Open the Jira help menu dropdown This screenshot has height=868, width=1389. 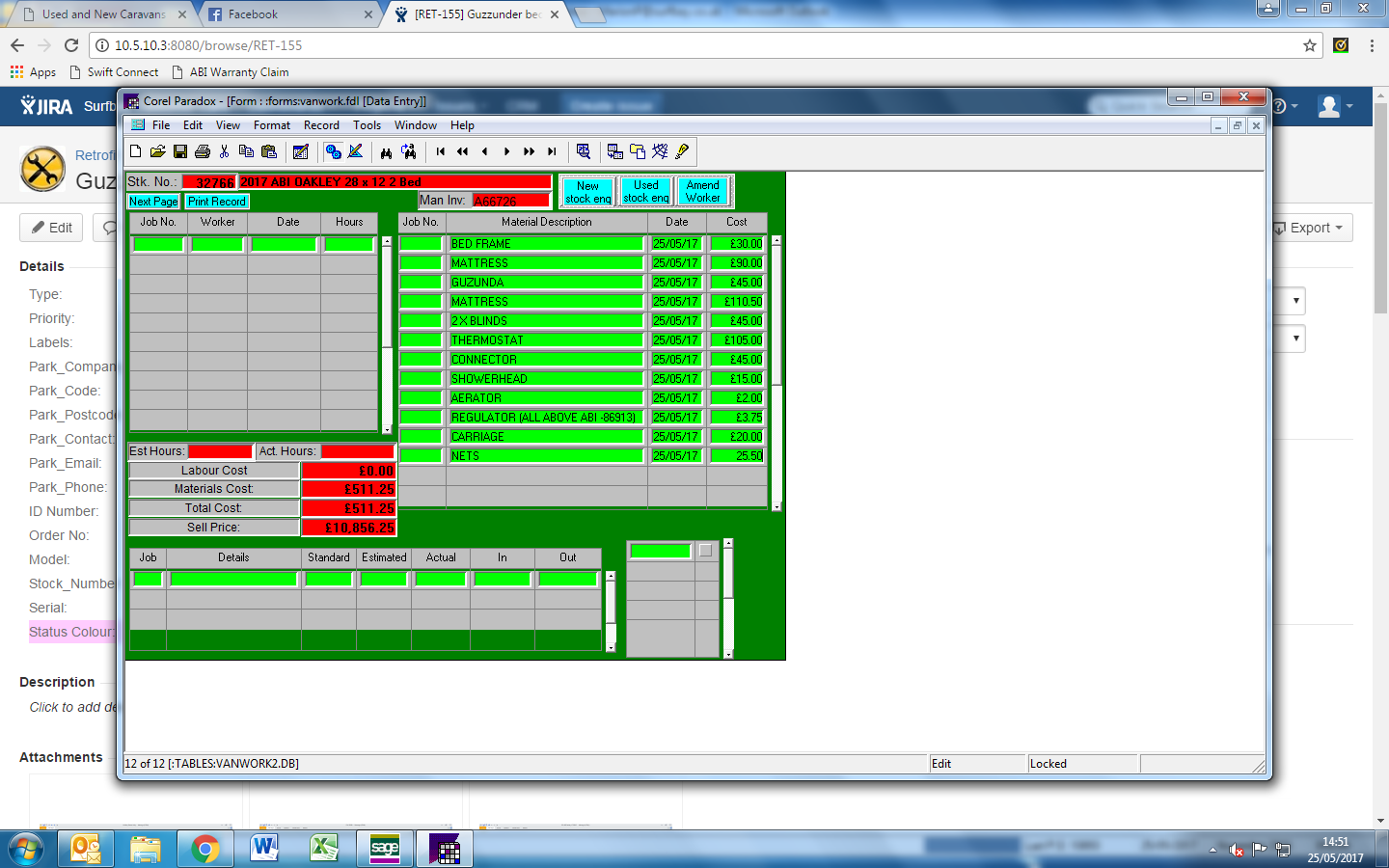pyautogui.click(x=1283, y=106)
